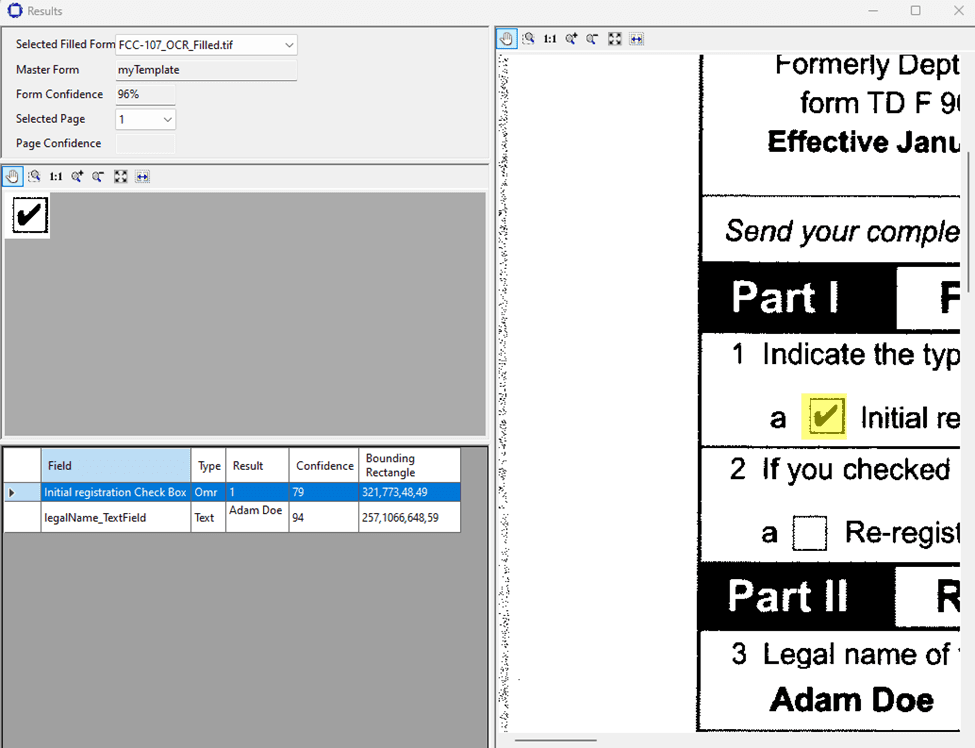
Task: Click fit-to-width icon in the field image toolbar
Action: 142,176
